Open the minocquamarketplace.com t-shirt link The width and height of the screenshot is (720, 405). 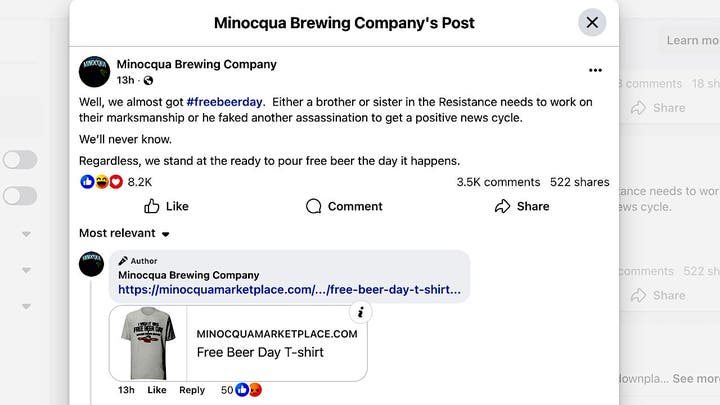[x=289, y=290]
